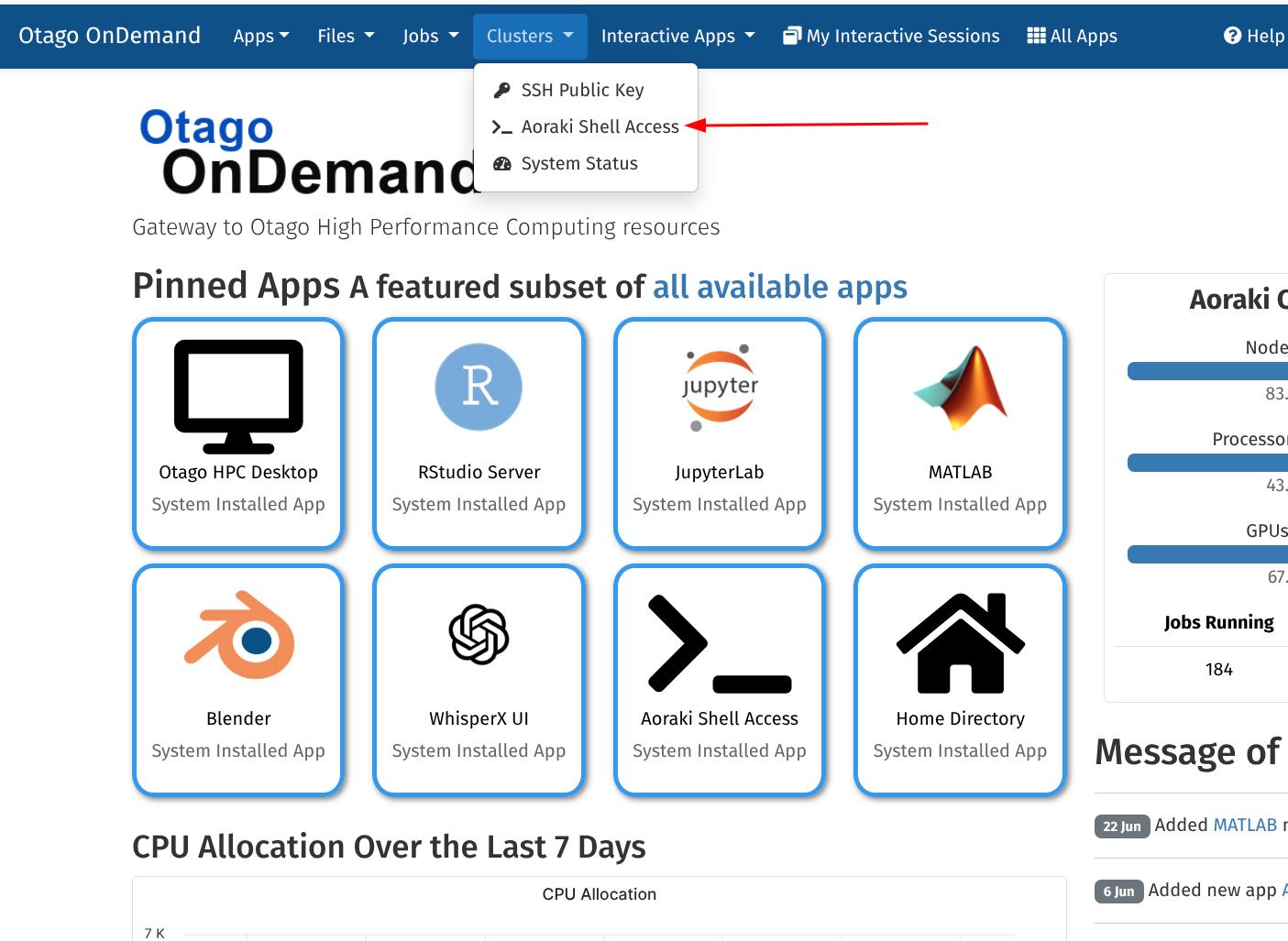Open the Help menu in navbar
This screenshot has height=941, width=1288.
pyautogui.click(x=1255, y=36)
